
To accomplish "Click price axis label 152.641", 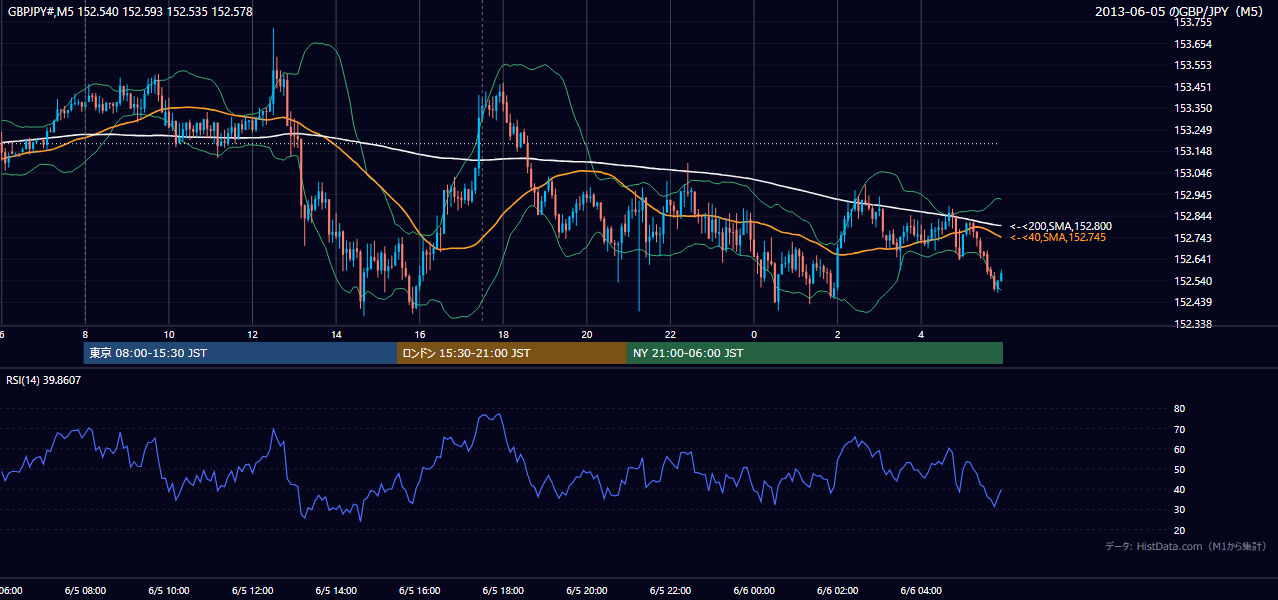I will coord(1194,260).
